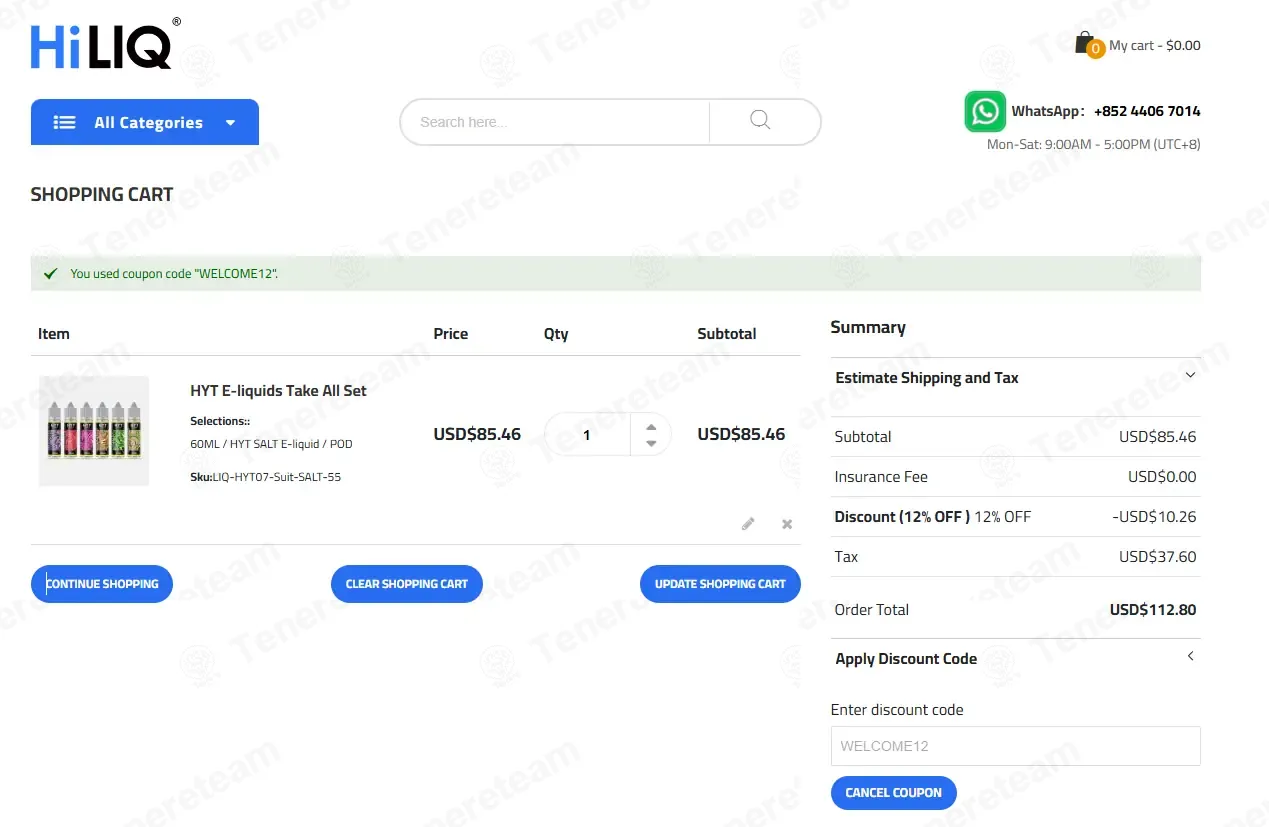Open the HiLIQ logo homepage link

(x=105, y=44)
